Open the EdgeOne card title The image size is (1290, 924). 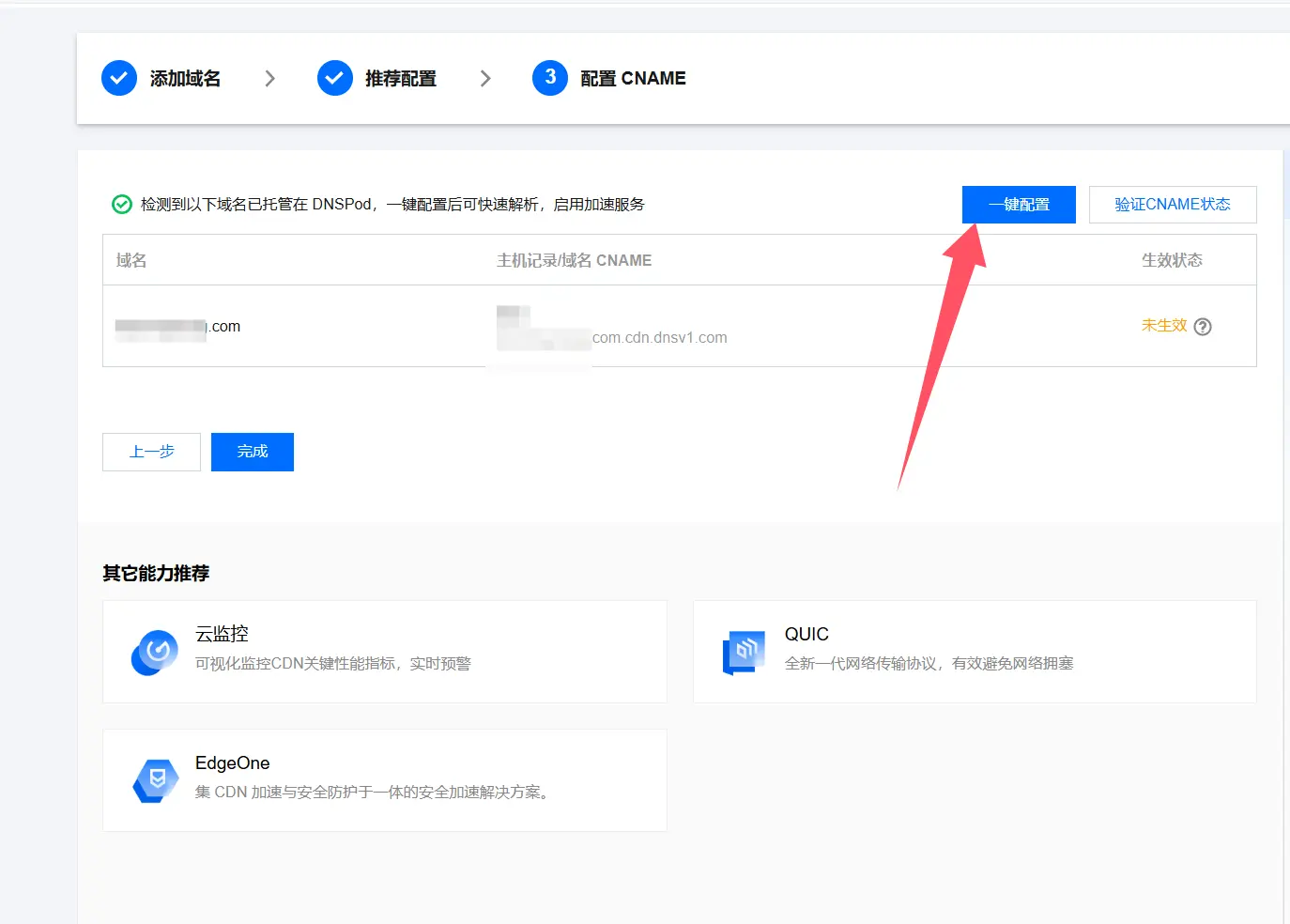point(232,762)
